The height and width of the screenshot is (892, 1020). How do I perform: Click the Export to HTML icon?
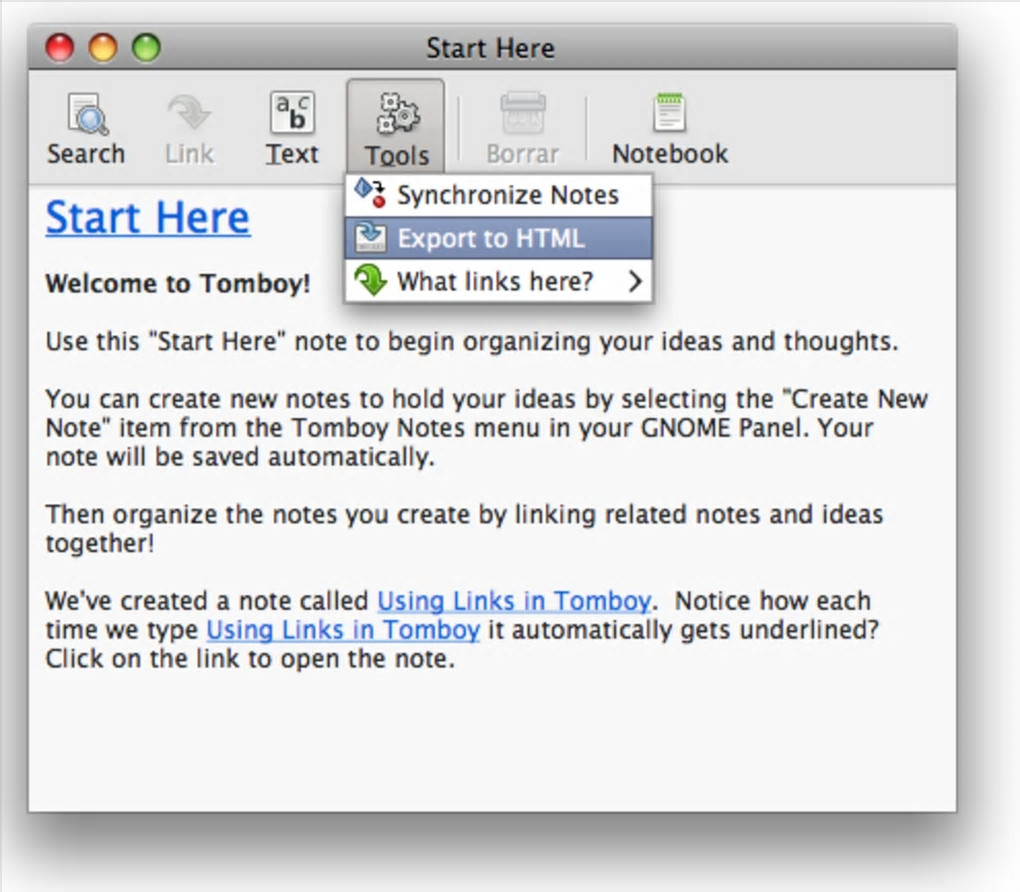[x=371, y=237]
